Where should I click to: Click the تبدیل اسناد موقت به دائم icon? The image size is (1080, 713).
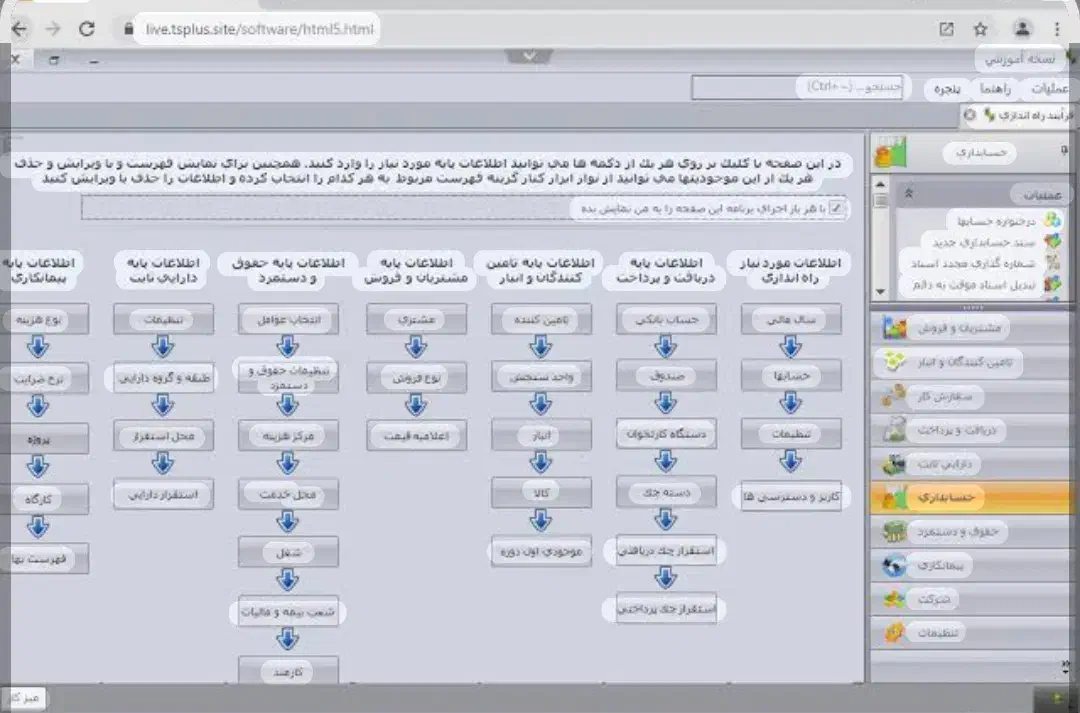click(1052, 285)
